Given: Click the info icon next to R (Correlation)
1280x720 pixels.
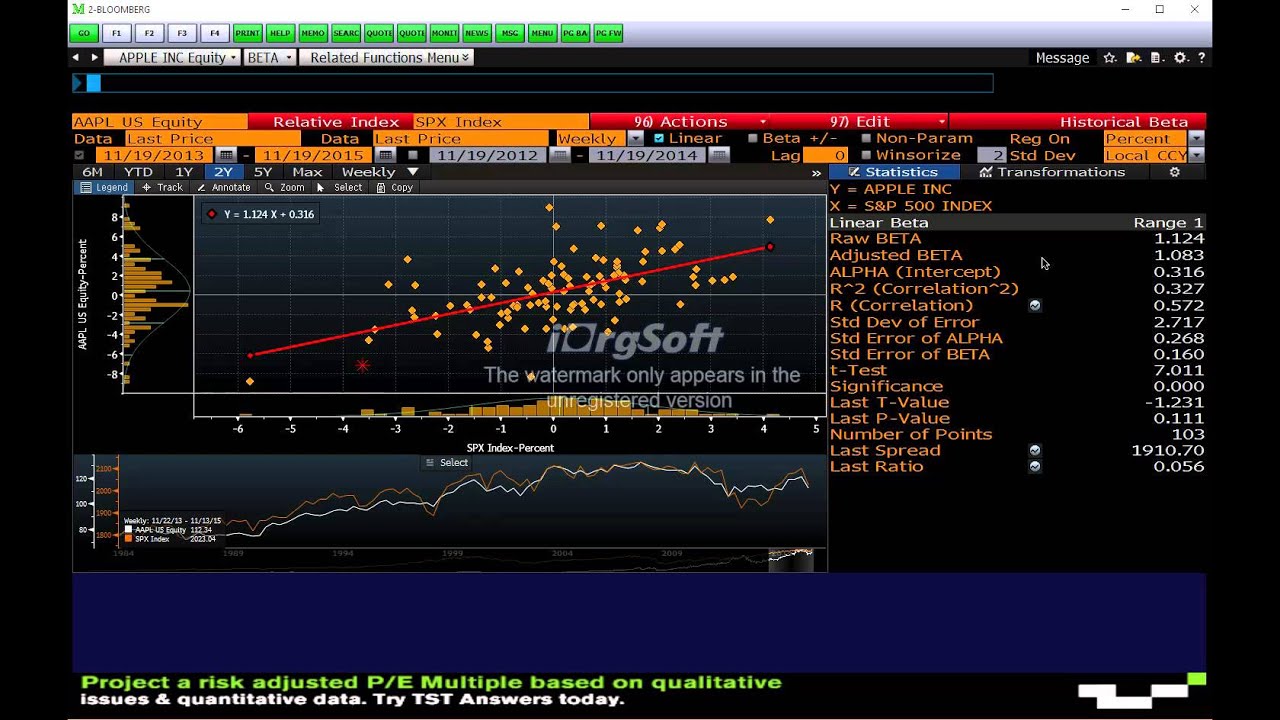Looking at the screenshot, I should click(x=1035, y=305).
